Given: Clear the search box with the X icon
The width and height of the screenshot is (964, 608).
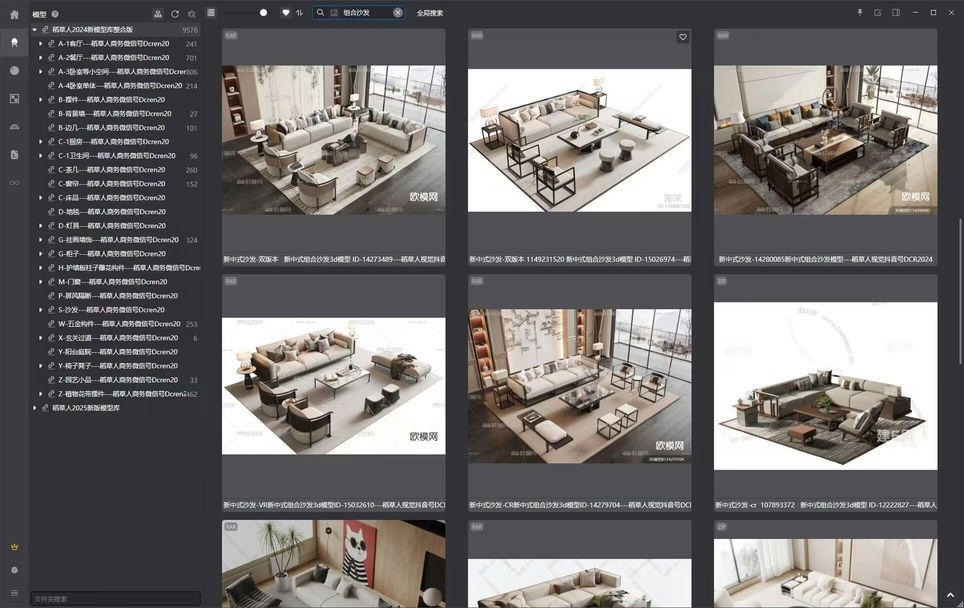Looking at the screenshot, I should [x=397, y=13].
